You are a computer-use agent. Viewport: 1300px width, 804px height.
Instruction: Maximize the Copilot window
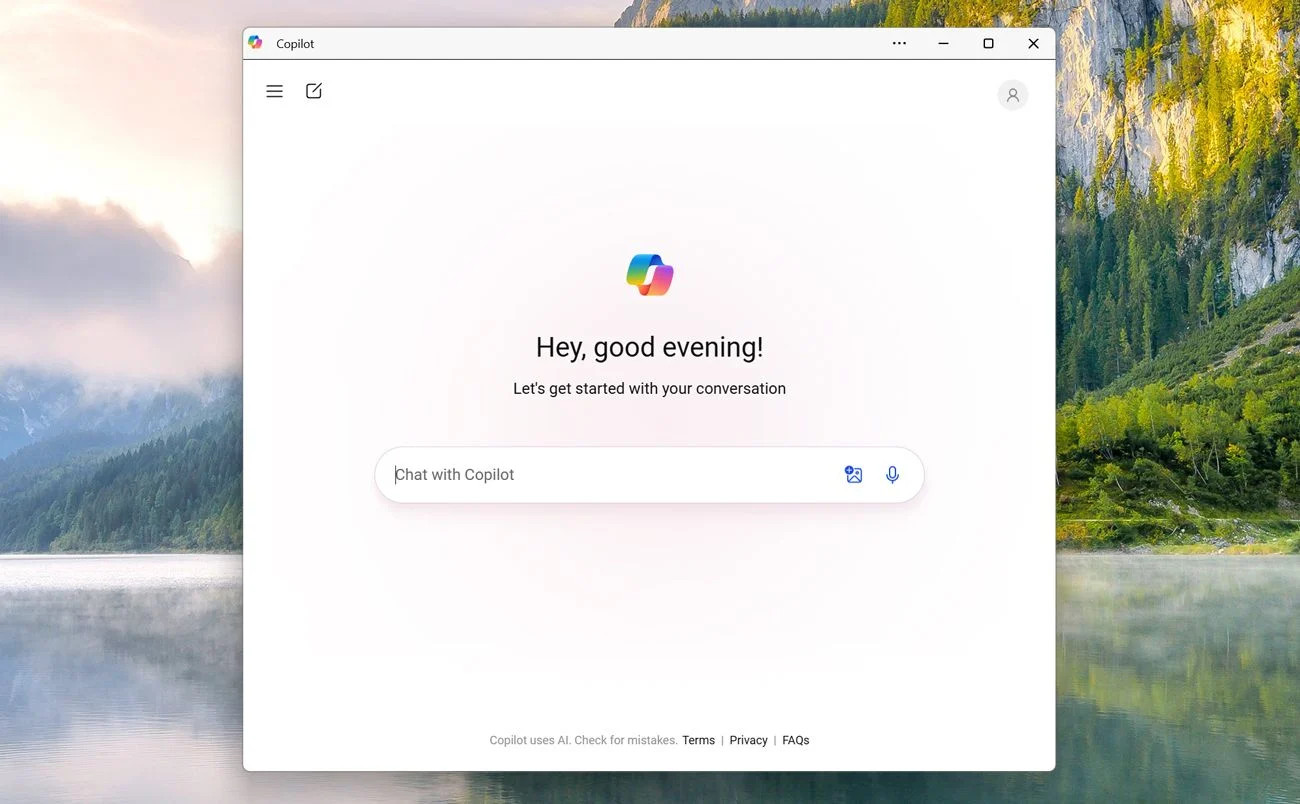[988, 43]
